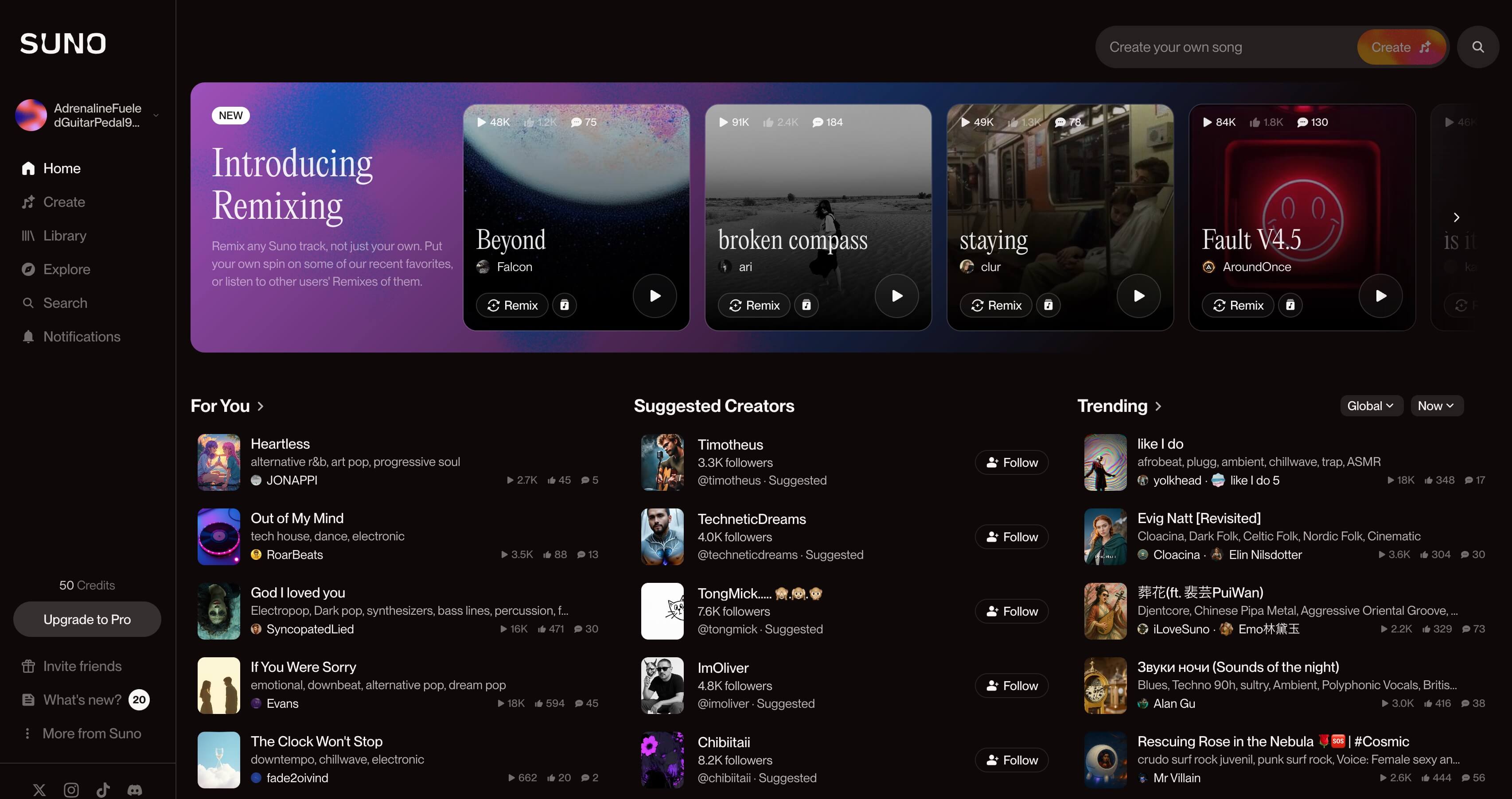Play the broken compass track
The width and height of the screenshot is (1512, 799).
(x=896, y=296)
